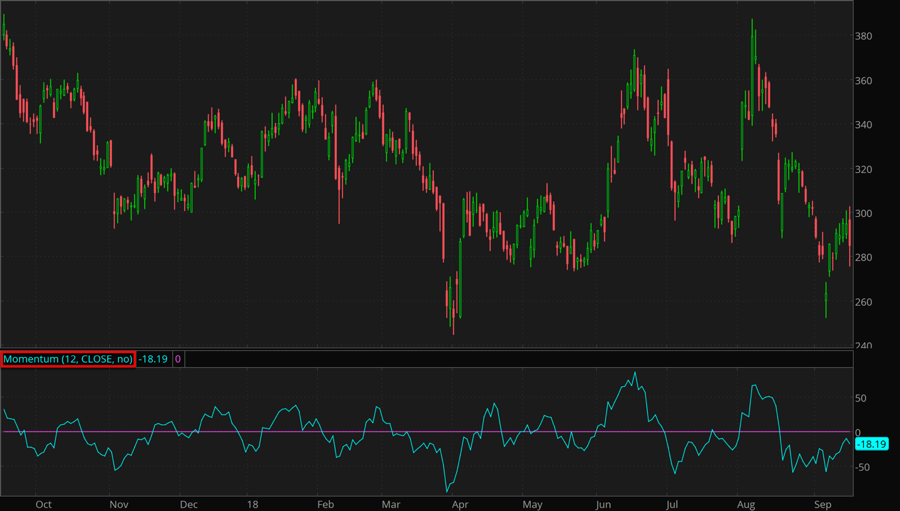Image resolution: width=900 pixels, height=511 pixels.
Task: Click the Jul label on time axis
Action: [673, 505]
